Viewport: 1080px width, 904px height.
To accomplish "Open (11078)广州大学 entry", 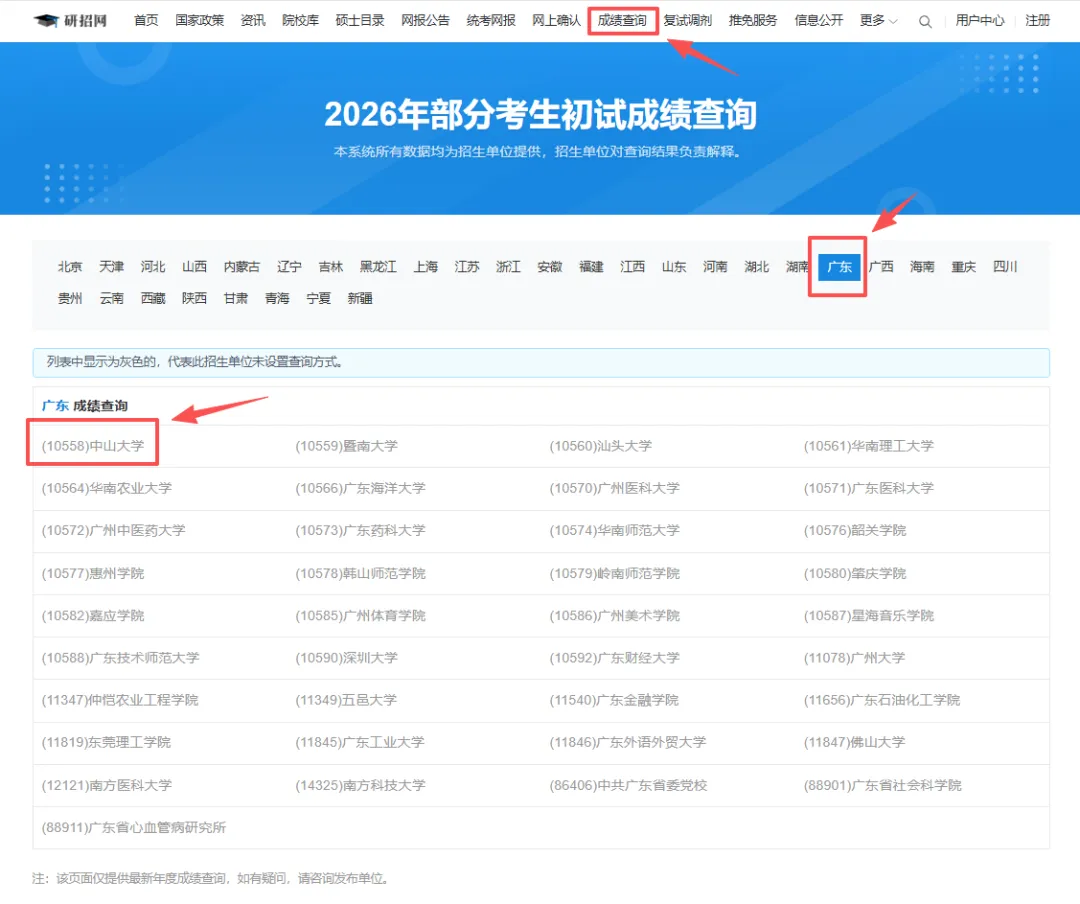I will [x=854, y=658].
